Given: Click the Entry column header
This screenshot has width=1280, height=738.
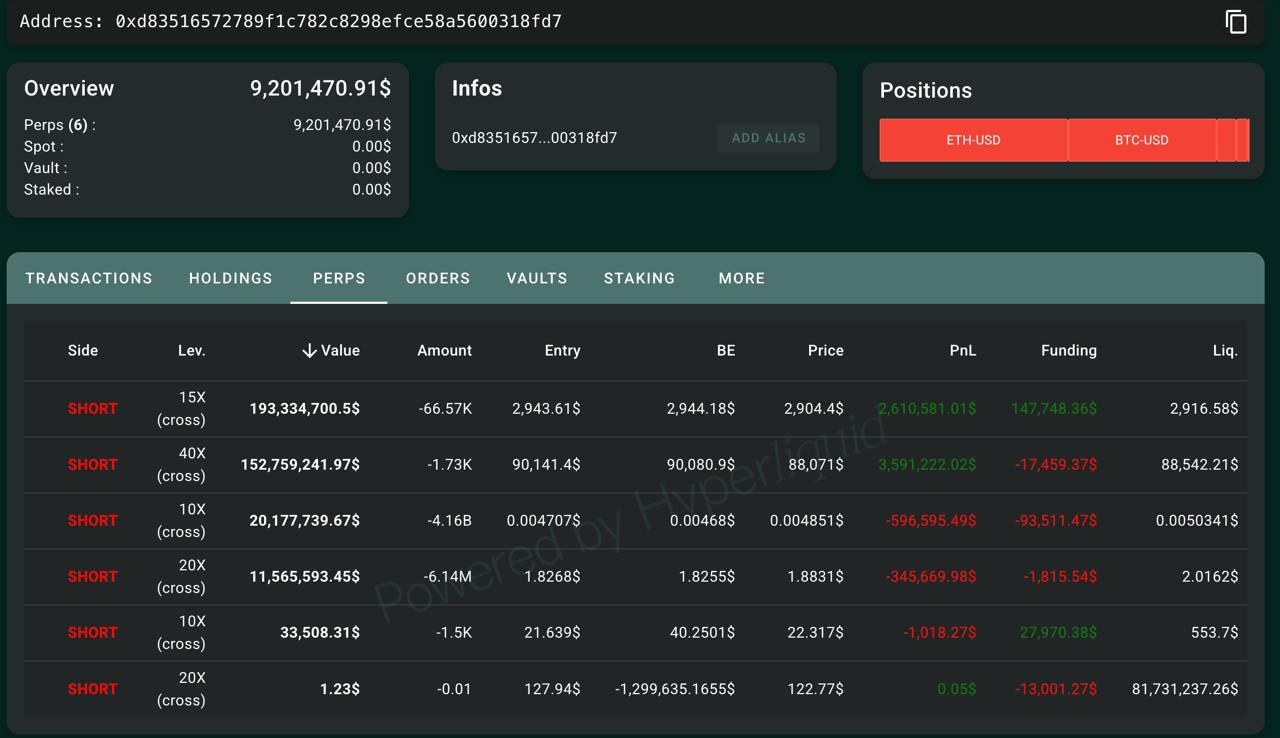Looking at the screenshot, I should (x=562, y=351).
